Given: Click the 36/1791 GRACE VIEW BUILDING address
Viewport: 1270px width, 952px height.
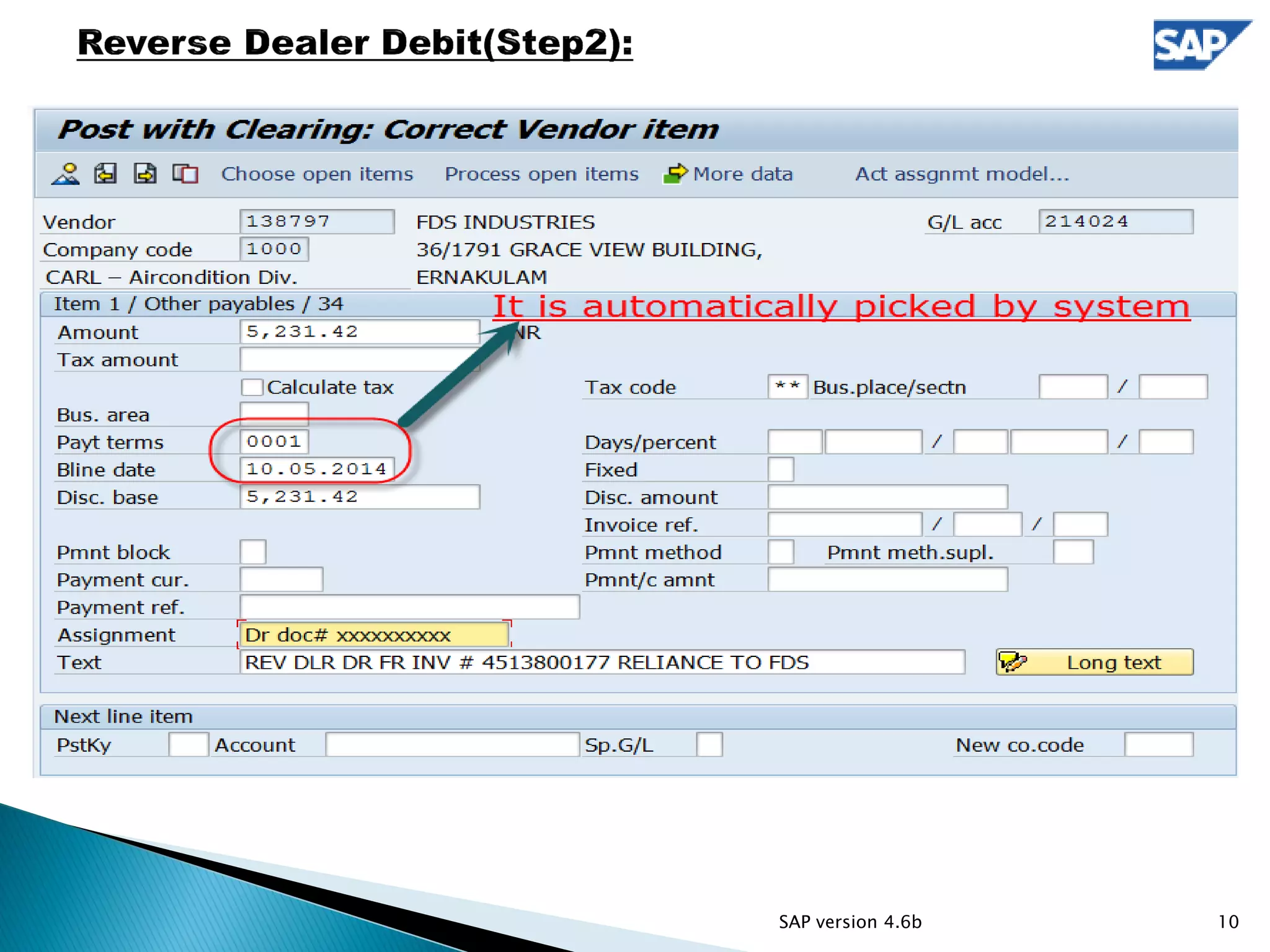Looking at the screenshot, I should pos(589,250).
